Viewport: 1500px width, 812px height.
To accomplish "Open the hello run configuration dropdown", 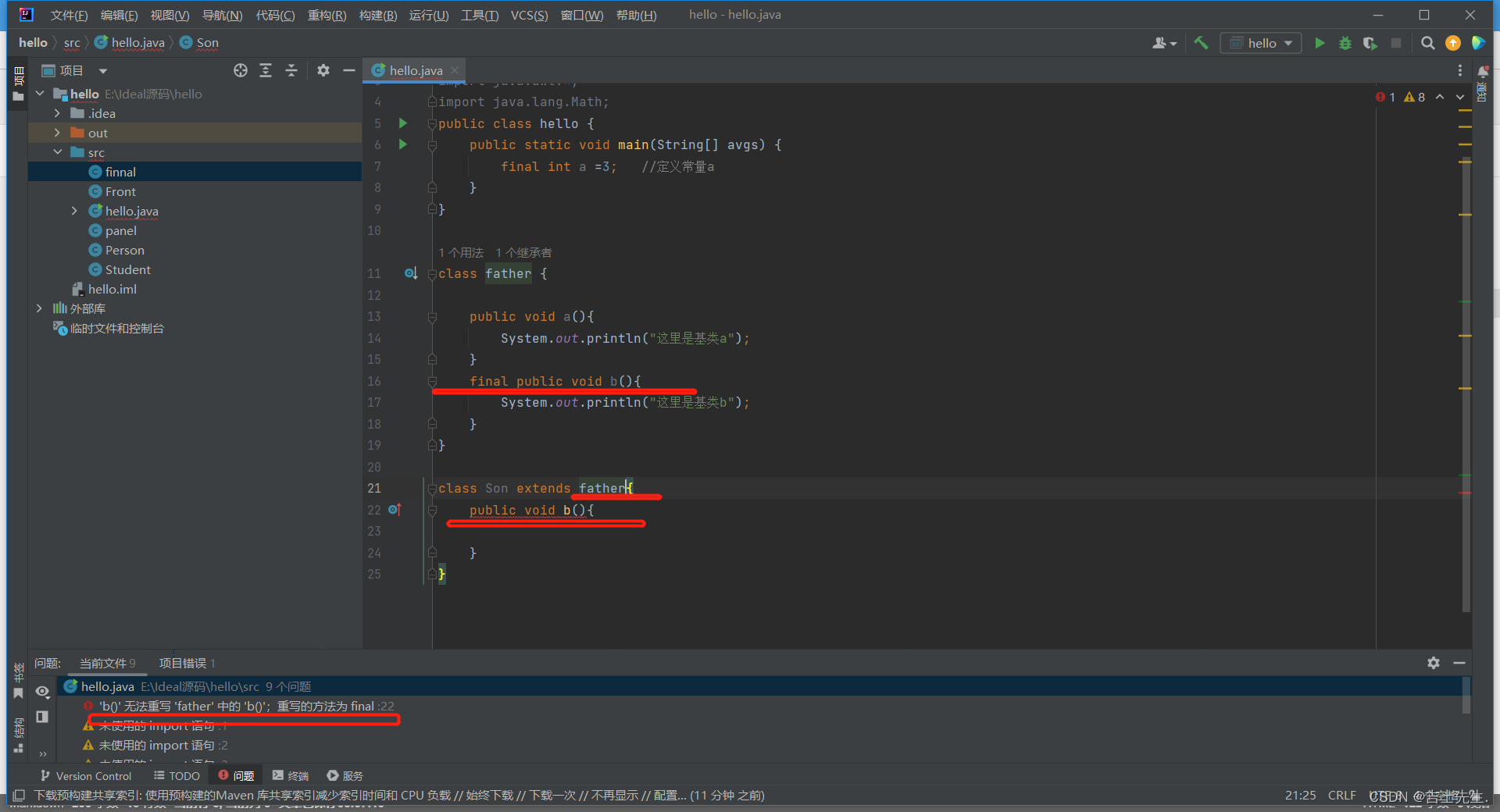I will (1261, 43).
